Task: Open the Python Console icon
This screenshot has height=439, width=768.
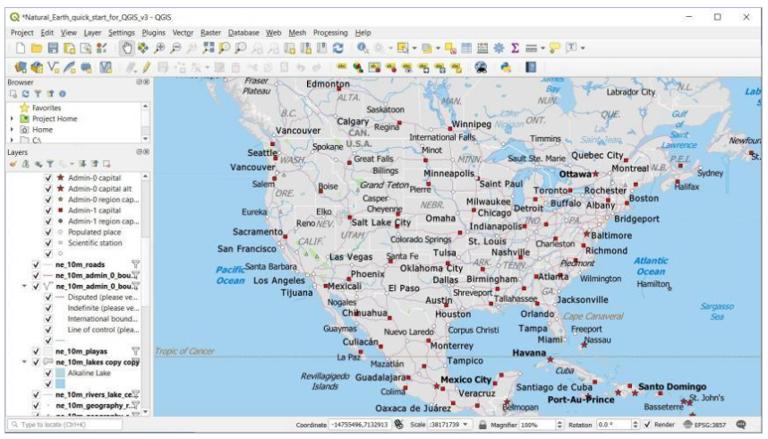Action: click(x=506, y=67)
